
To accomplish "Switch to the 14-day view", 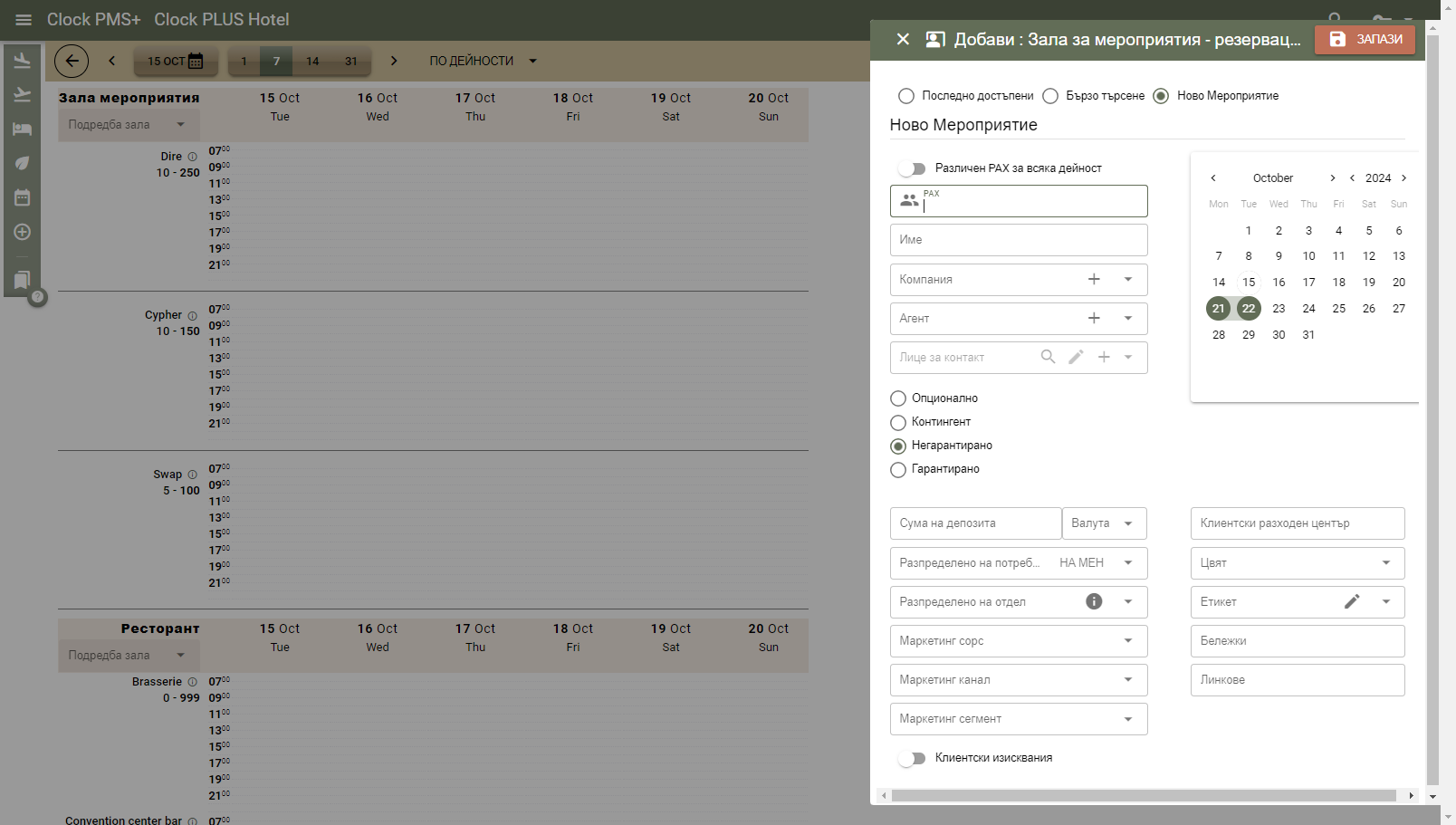I will tap(312, 61).
